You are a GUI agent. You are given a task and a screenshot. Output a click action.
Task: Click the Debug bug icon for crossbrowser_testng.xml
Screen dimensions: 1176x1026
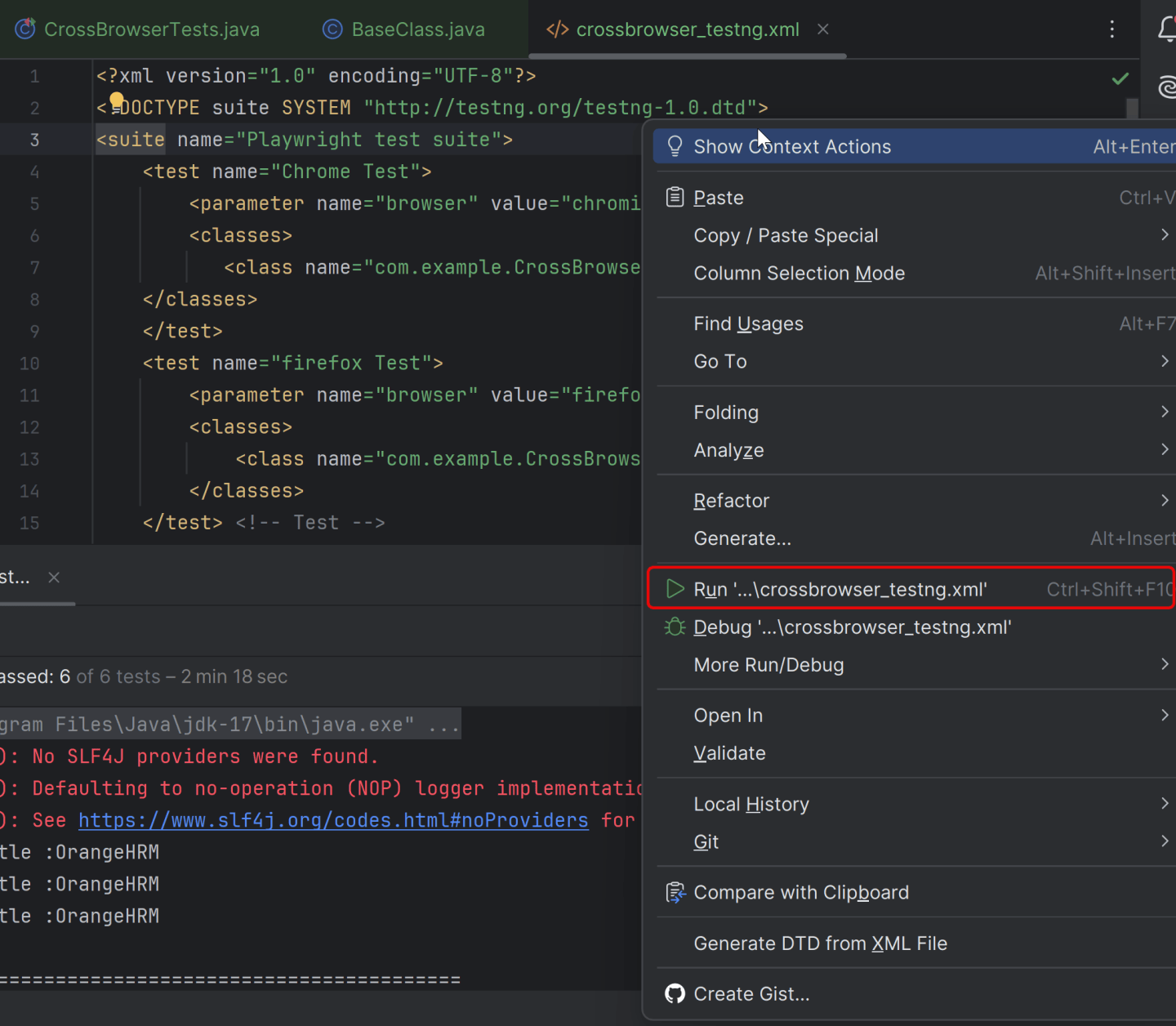tap(675, 627)
